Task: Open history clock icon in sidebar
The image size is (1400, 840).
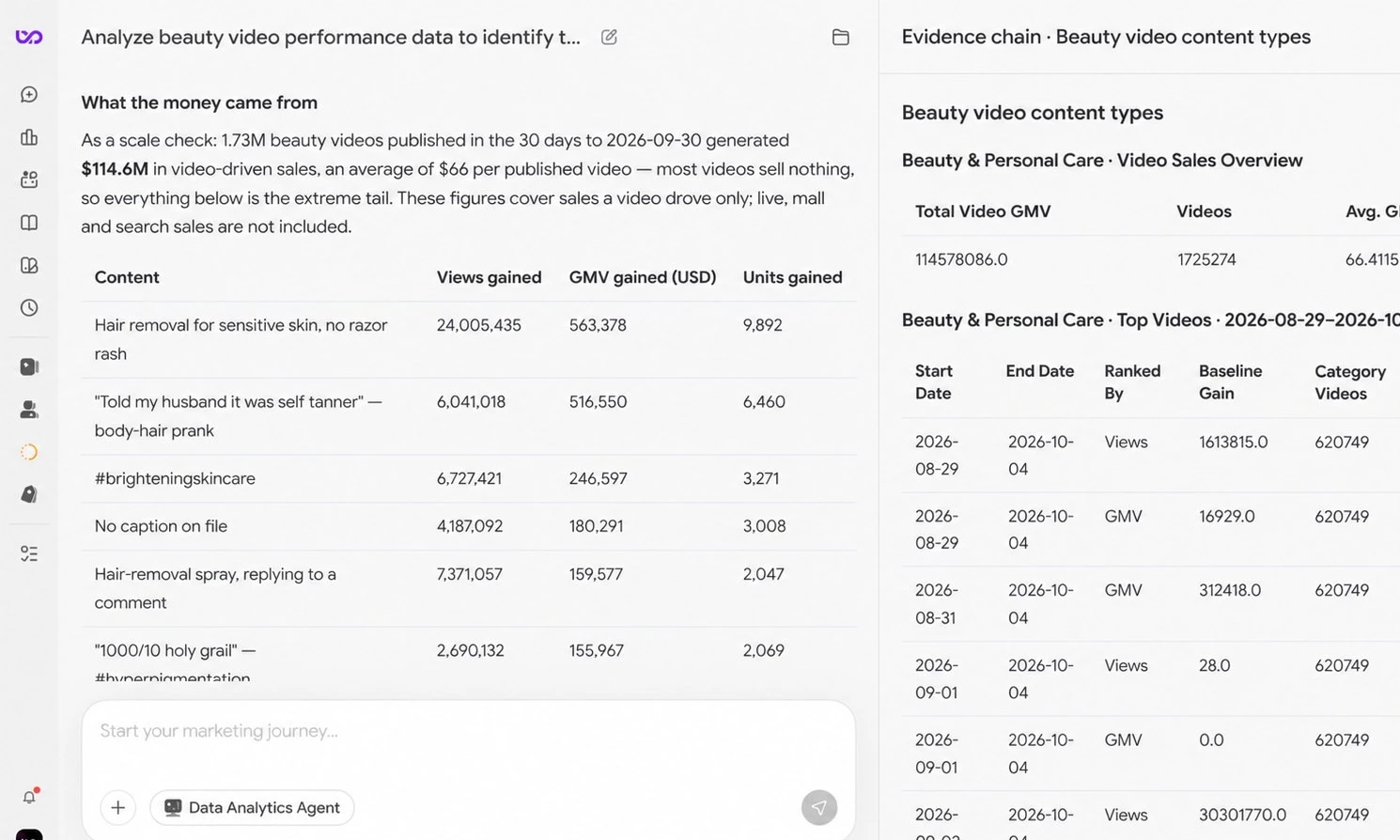Action: pyautogui.click(x=29, y=307)
